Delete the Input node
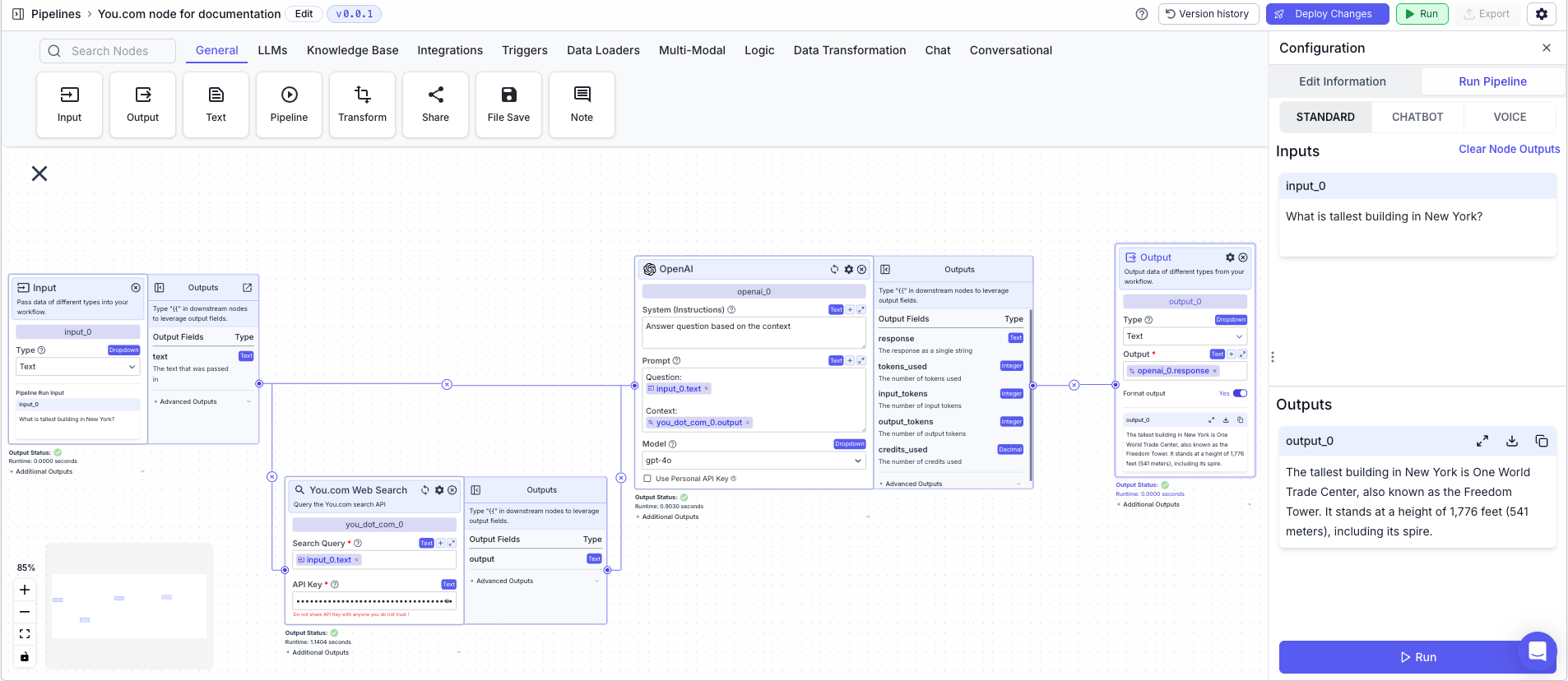The image size is (1568, 681). click(x=136, y=288)
